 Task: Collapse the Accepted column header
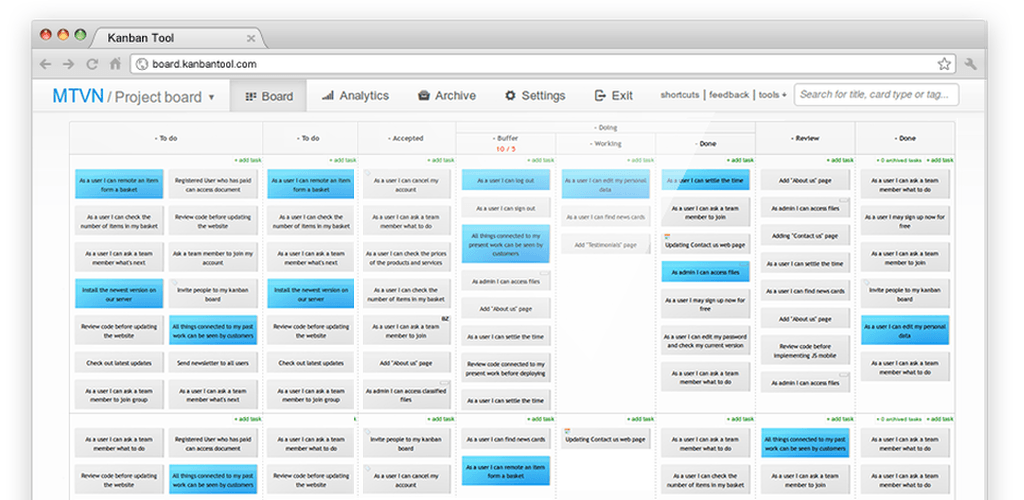point(406,138)
